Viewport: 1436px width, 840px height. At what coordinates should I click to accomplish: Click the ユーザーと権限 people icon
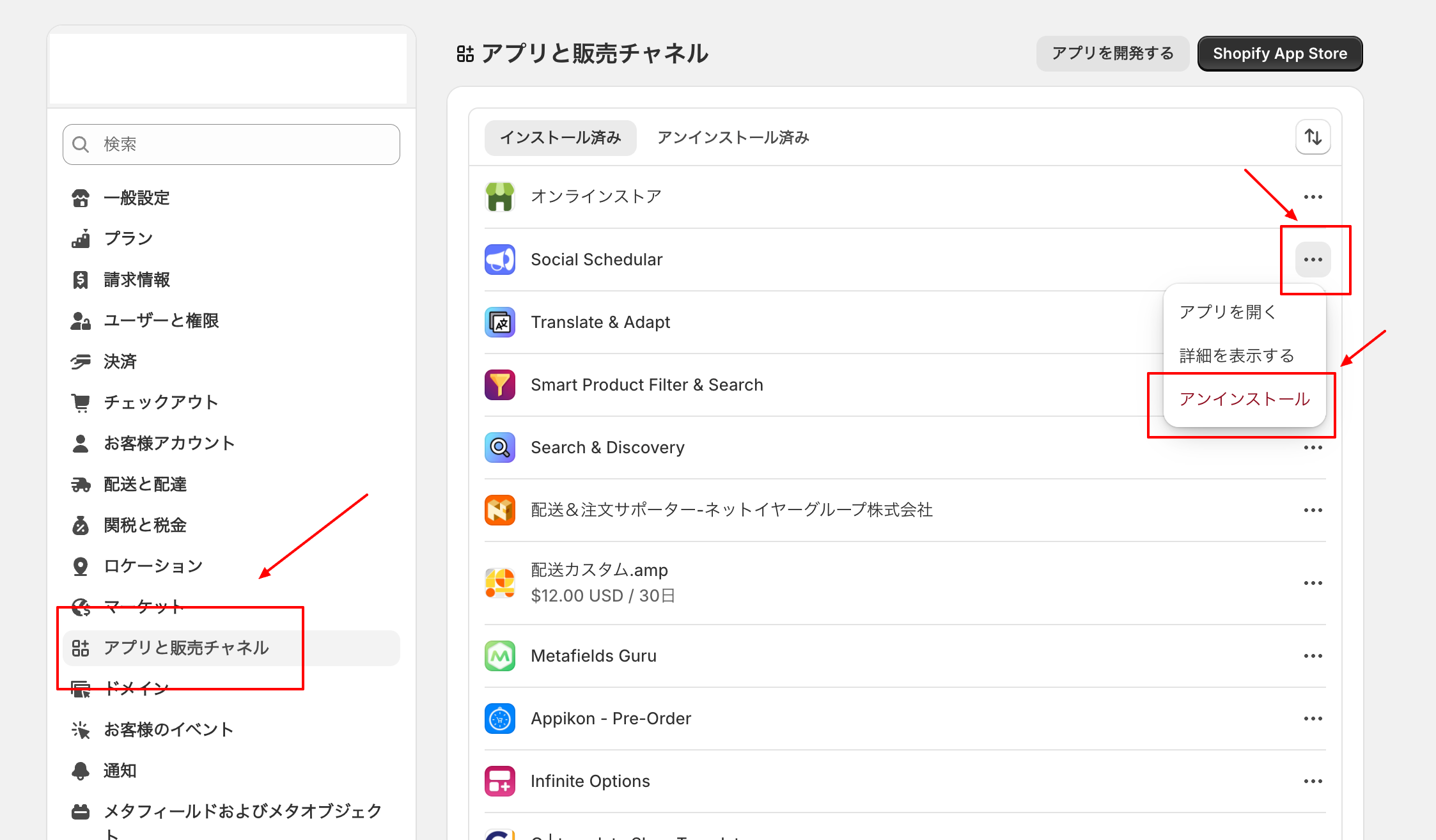[81, 321]
